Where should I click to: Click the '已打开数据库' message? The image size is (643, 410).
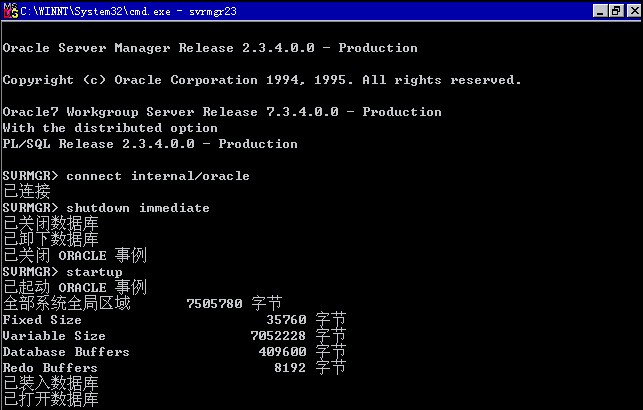51,399
